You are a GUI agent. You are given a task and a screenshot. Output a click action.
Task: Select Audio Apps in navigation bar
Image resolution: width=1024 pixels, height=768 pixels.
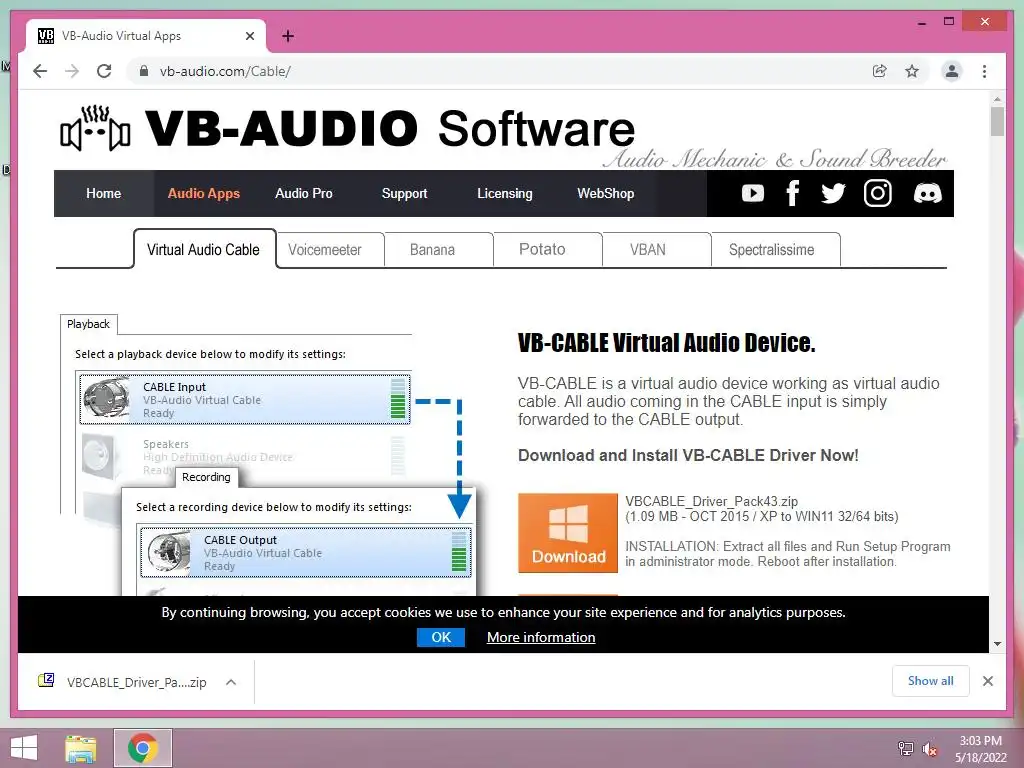click(x=204, y=193)
